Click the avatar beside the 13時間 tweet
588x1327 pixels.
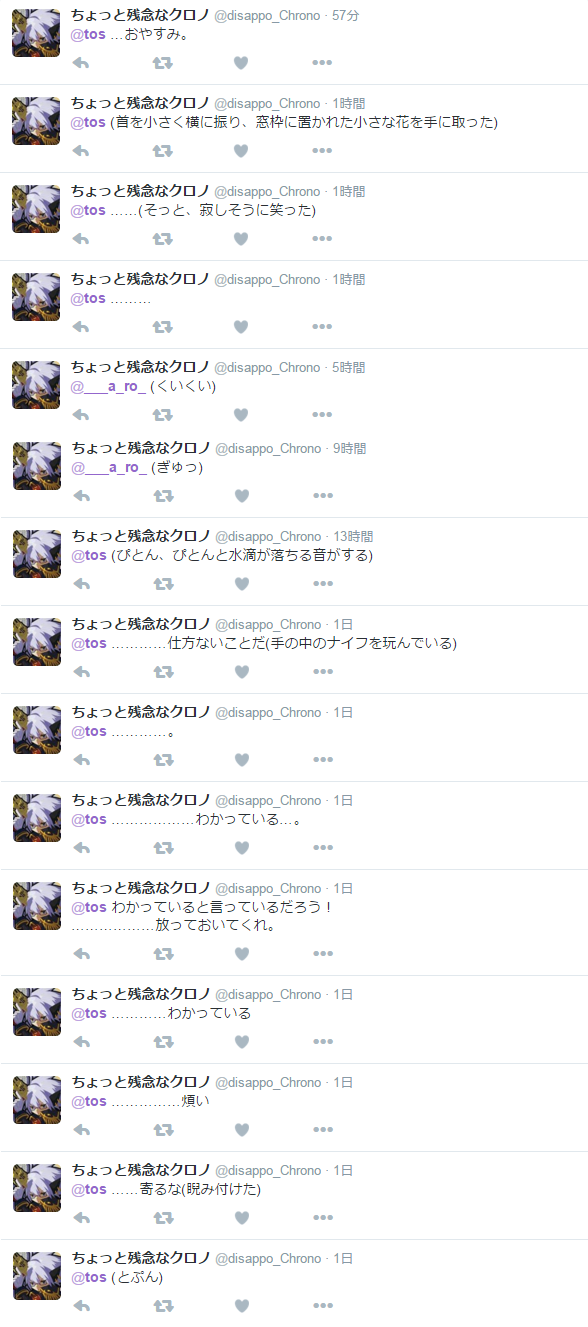(x=37, y=554)
